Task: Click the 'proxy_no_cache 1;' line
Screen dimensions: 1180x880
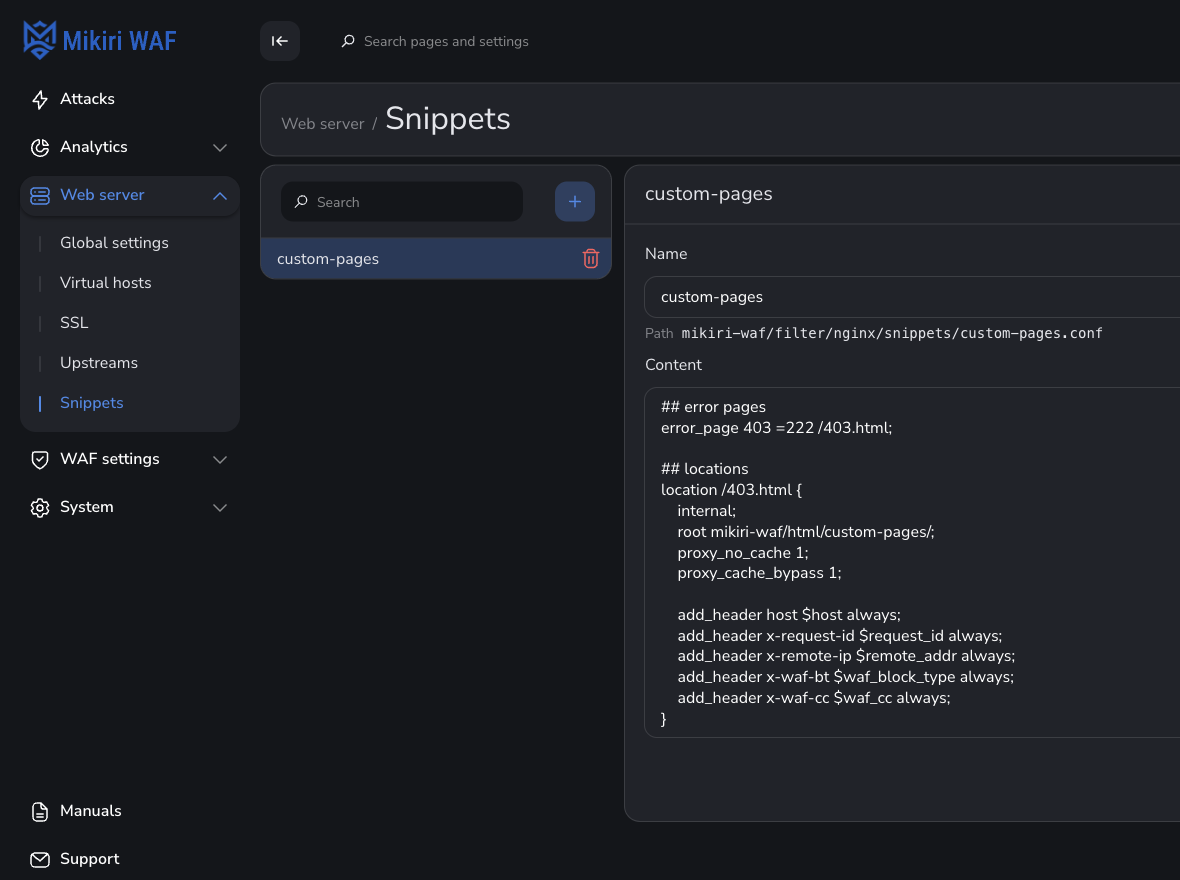Action: [x=743, y=553]
